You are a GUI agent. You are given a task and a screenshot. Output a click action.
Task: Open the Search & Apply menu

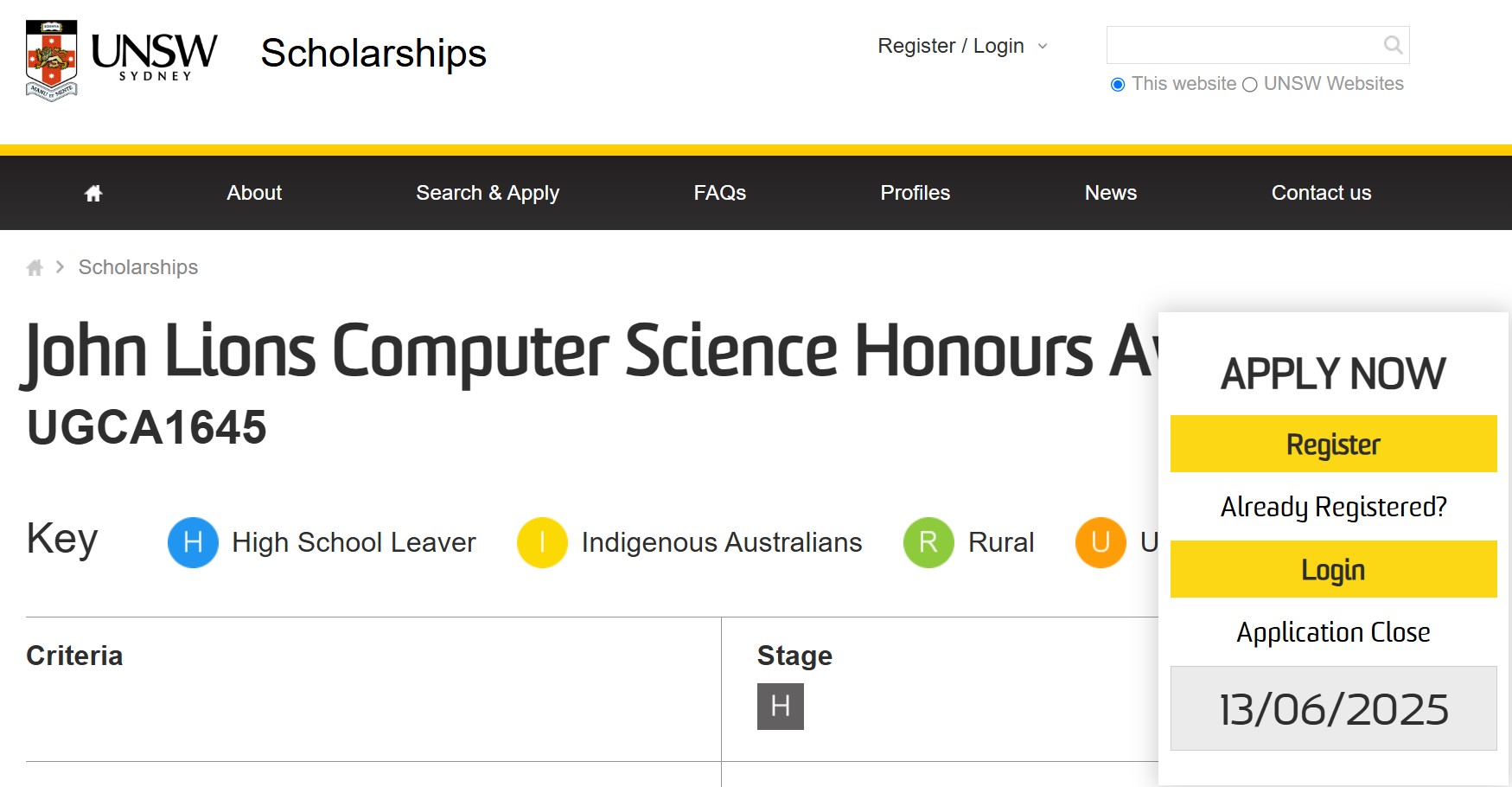[x=488, y=193]
